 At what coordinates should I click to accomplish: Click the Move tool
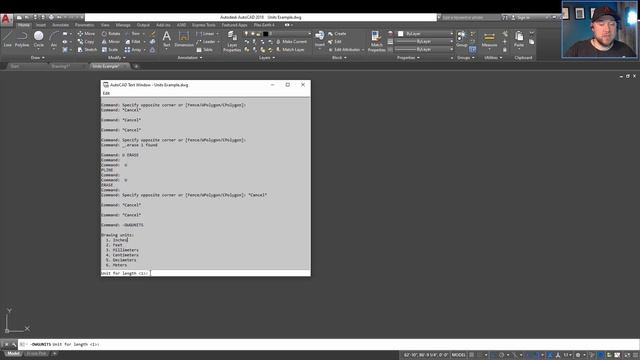coord(86,33)
